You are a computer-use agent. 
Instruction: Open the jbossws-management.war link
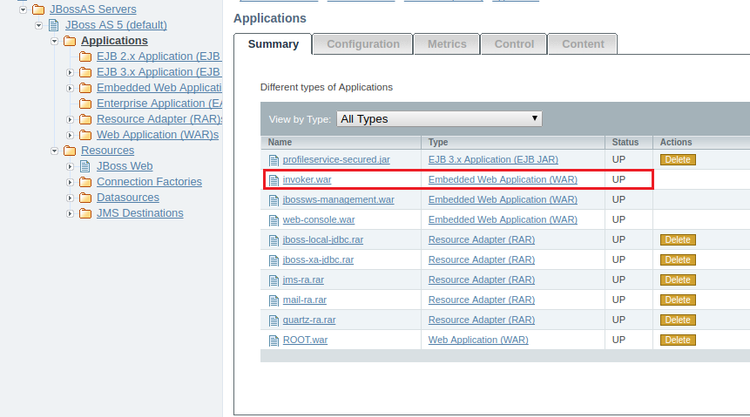pyautogui.click(x=338, y=200)
